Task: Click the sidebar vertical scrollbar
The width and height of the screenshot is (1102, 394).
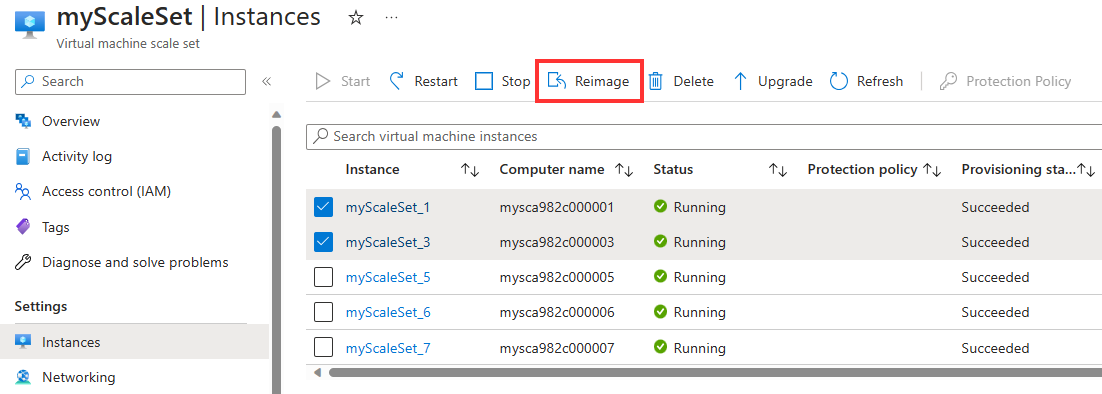Action: pyautogui.click(x=276, y=260)
